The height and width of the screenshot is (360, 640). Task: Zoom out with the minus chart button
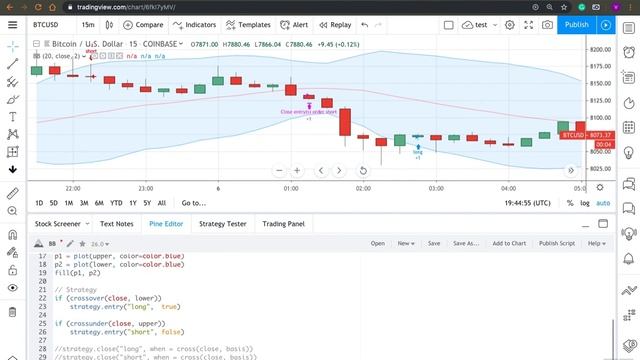(279, 171)
